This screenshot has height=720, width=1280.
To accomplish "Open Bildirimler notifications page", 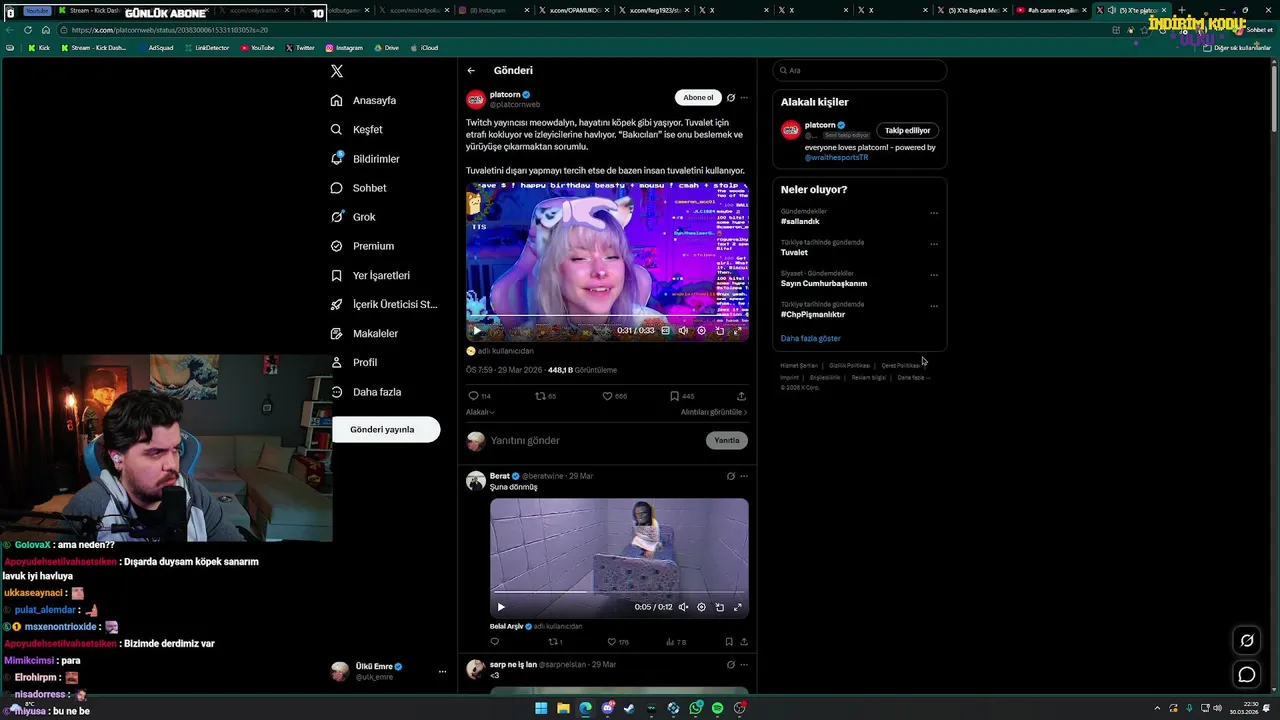I will (365, 158).
